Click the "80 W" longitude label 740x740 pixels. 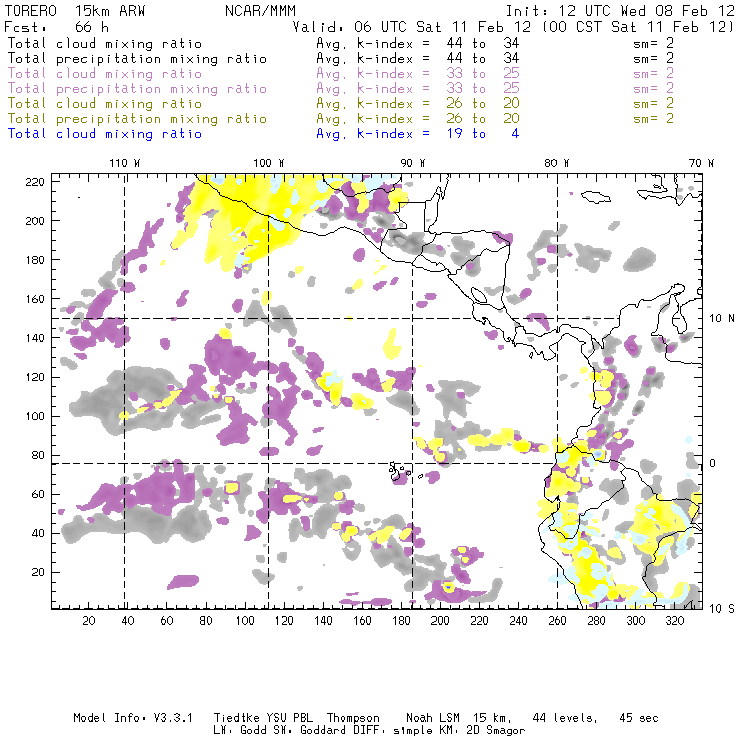[x=556, y=163]
